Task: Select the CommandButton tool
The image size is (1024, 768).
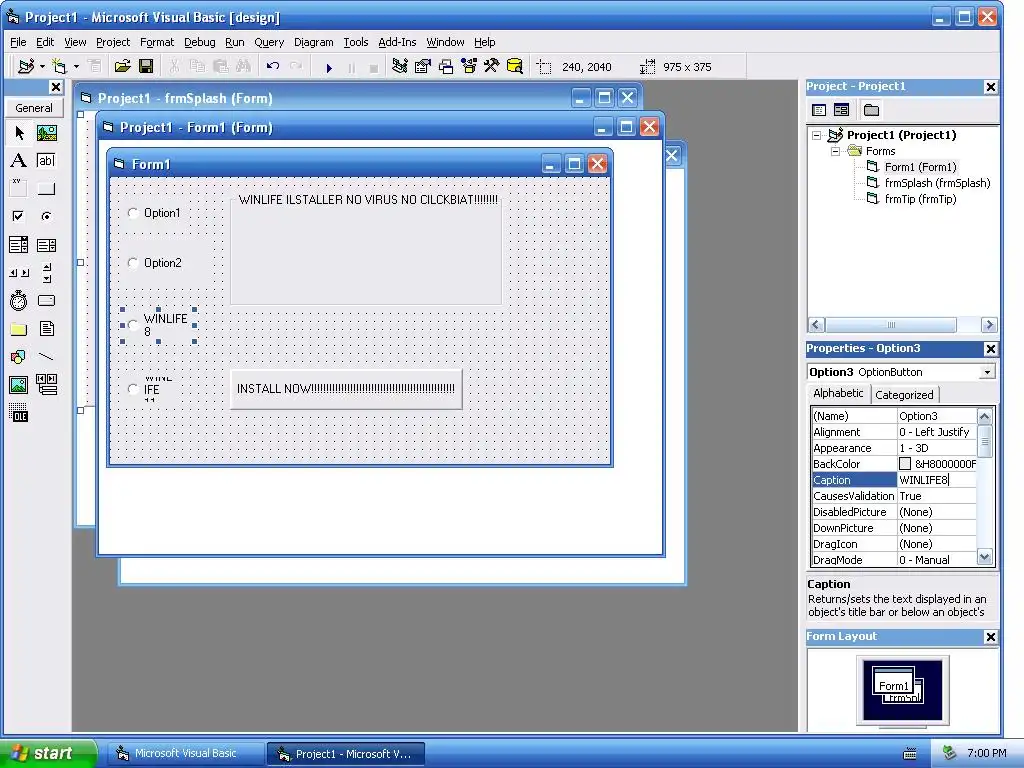Action: [46, 189]
